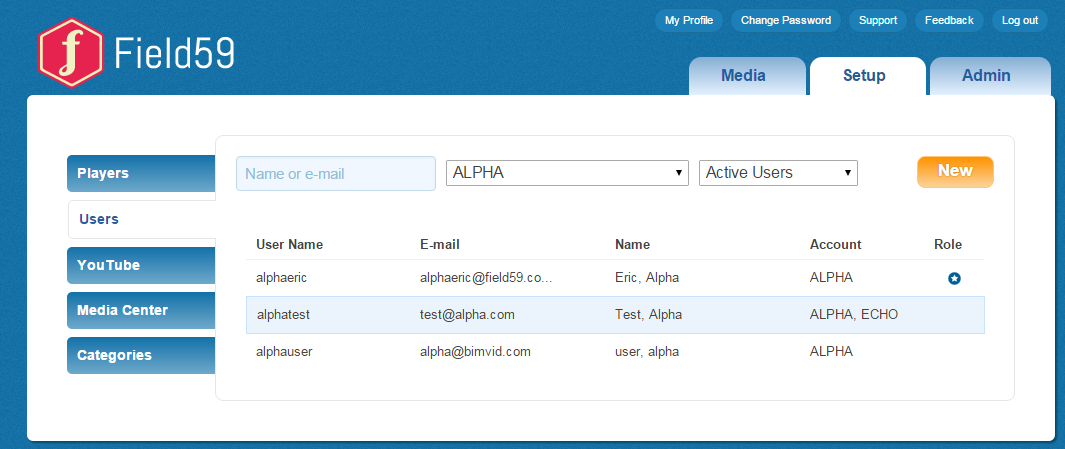Click the Feedback button

[948, 20]
